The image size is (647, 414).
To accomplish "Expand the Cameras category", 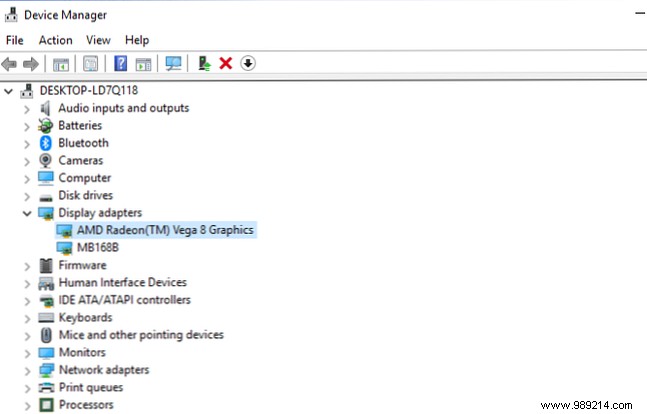I will pos(27,161).
